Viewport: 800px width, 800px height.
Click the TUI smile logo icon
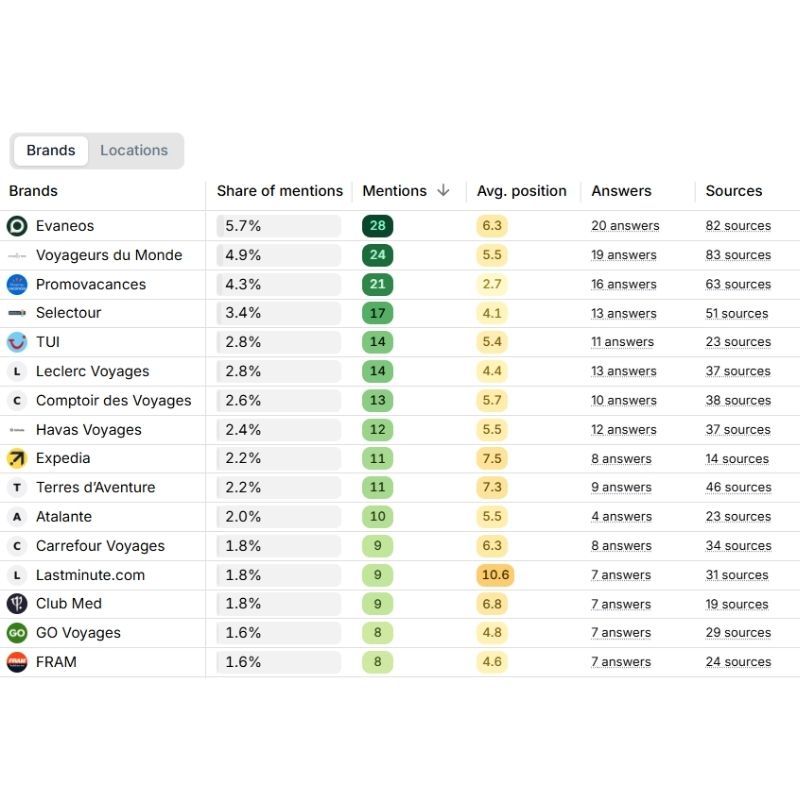[x=17, y=342]
